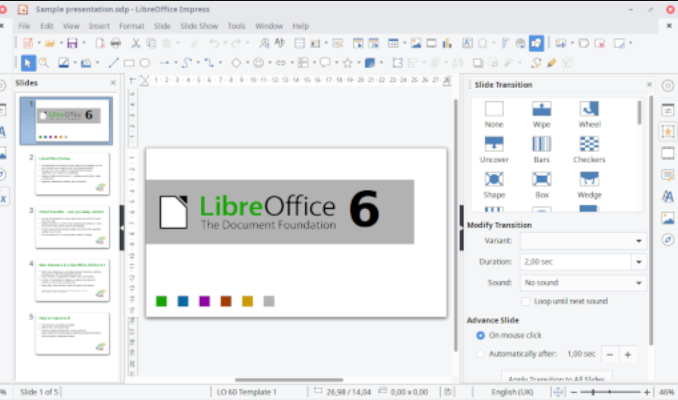Click the Print icon in toolbar
This screenshot has height=400, width=678.
tap(116, 43)
